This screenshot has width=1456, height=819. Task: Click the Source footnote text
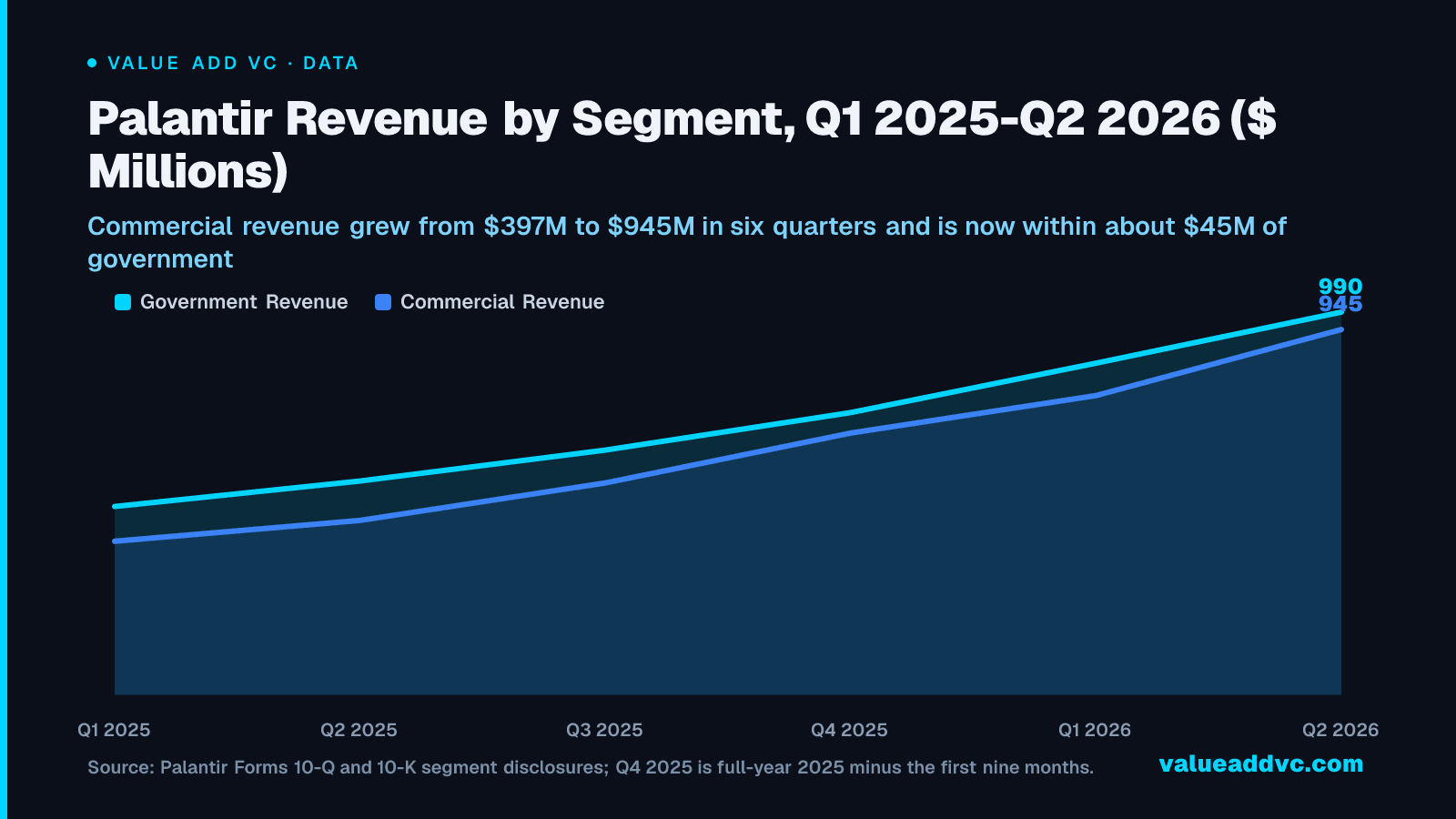click(591, 767)
